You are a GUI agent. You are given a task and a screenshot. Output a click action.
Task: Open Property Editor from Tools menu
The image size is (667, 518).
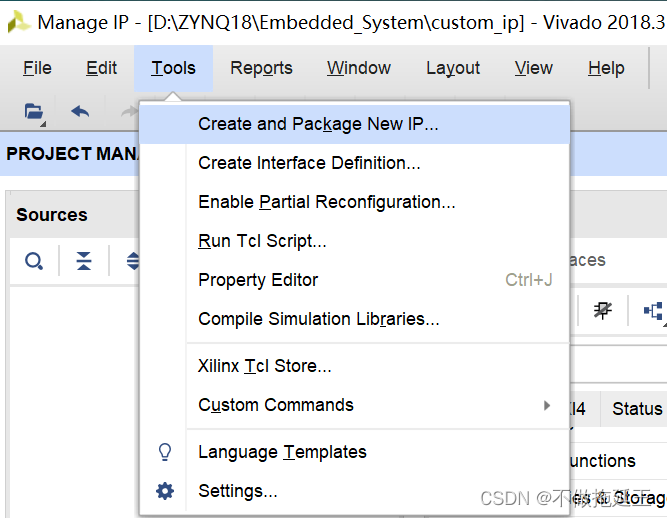(x=354, y=280)
